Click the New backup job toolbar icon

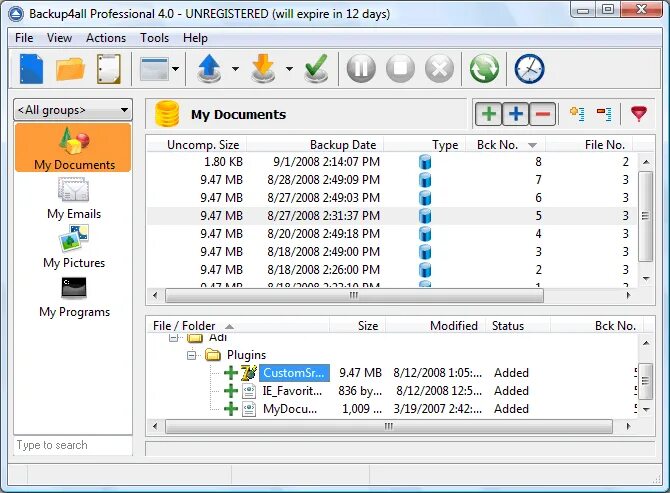pyautogui.click(x=31, y=68)
